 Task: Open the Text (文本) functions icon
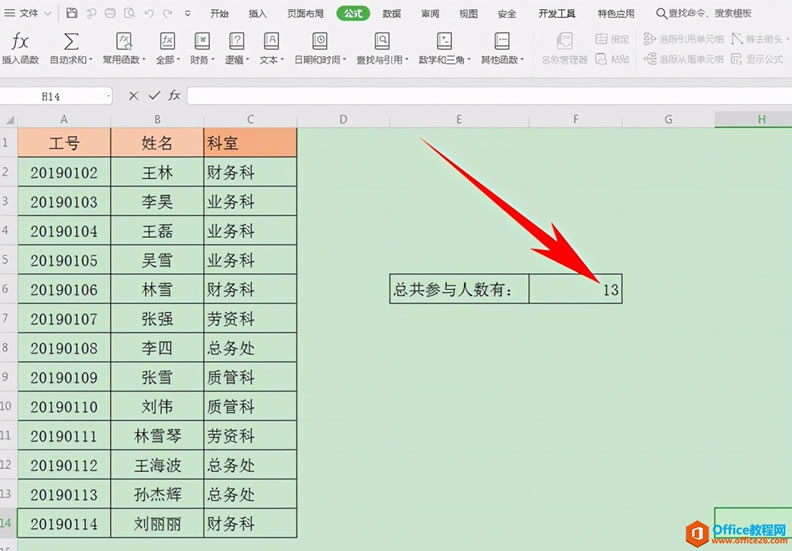(x=271, y=41)
